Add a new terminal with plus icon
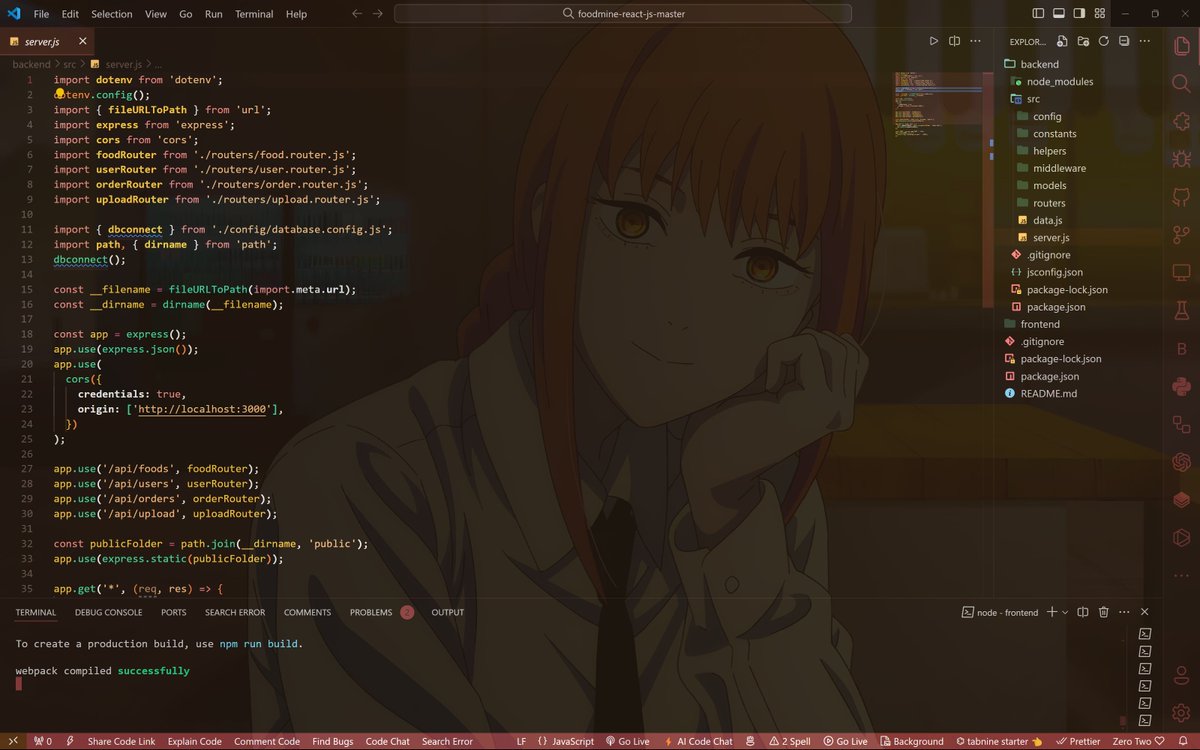Viewport: 1200px width, 750px height. pos(1052,612)
